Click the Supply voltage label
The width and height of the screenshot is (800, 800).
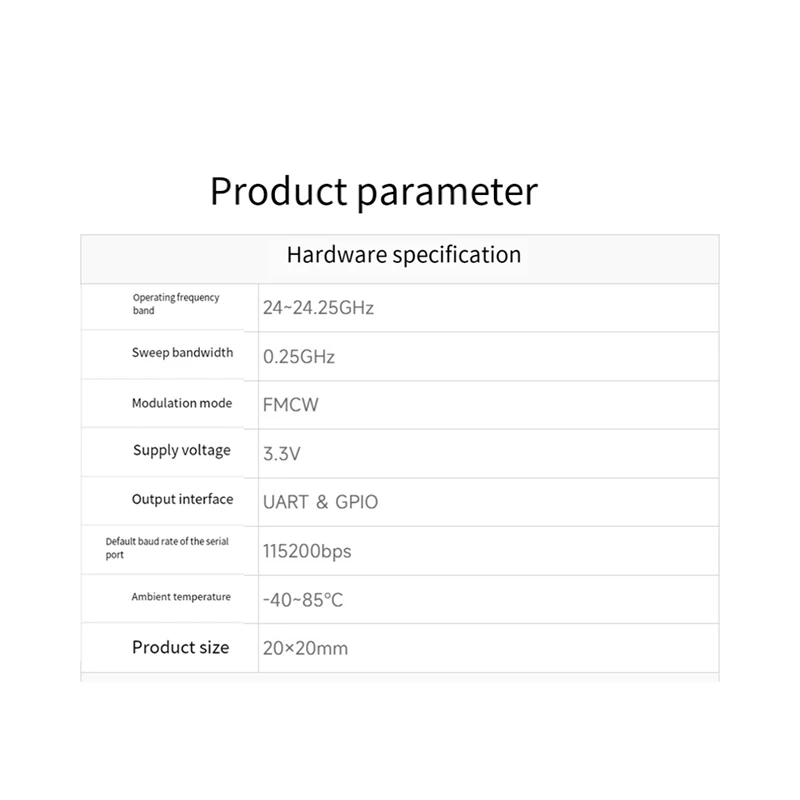coord(182,451)
